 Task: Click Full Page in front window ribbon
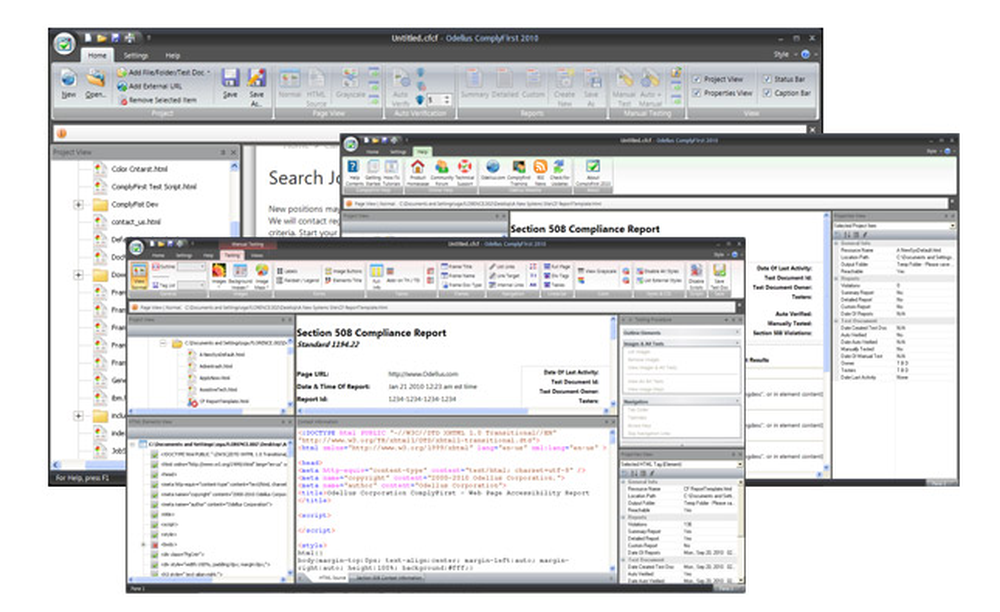(x=556, y=266)
